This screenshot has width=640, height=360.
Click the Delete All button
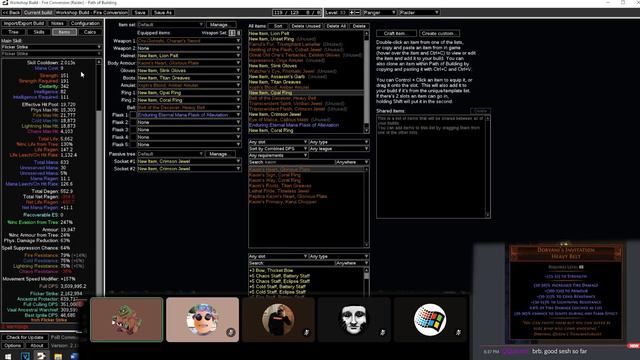click(336, 26)
